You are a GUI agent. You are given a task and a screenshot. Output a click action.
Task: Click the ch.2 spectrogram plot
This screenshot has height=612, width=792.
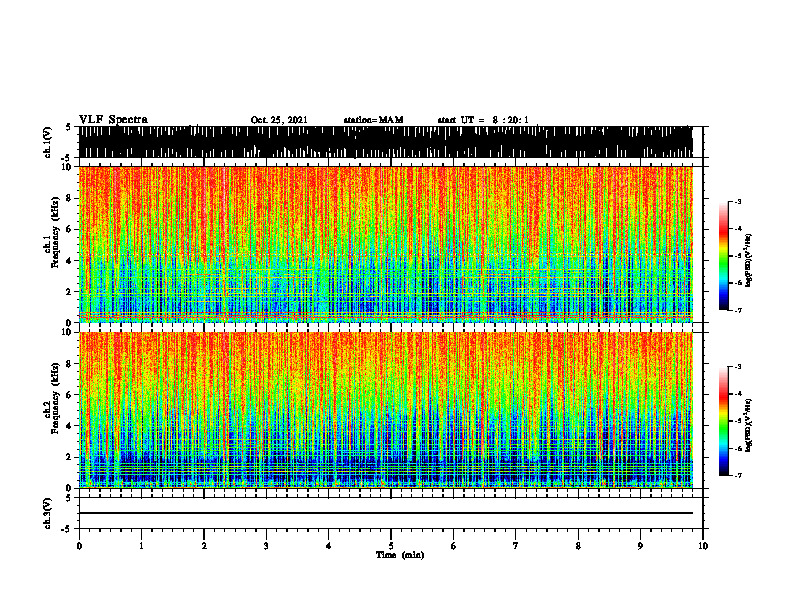(385, 410)
